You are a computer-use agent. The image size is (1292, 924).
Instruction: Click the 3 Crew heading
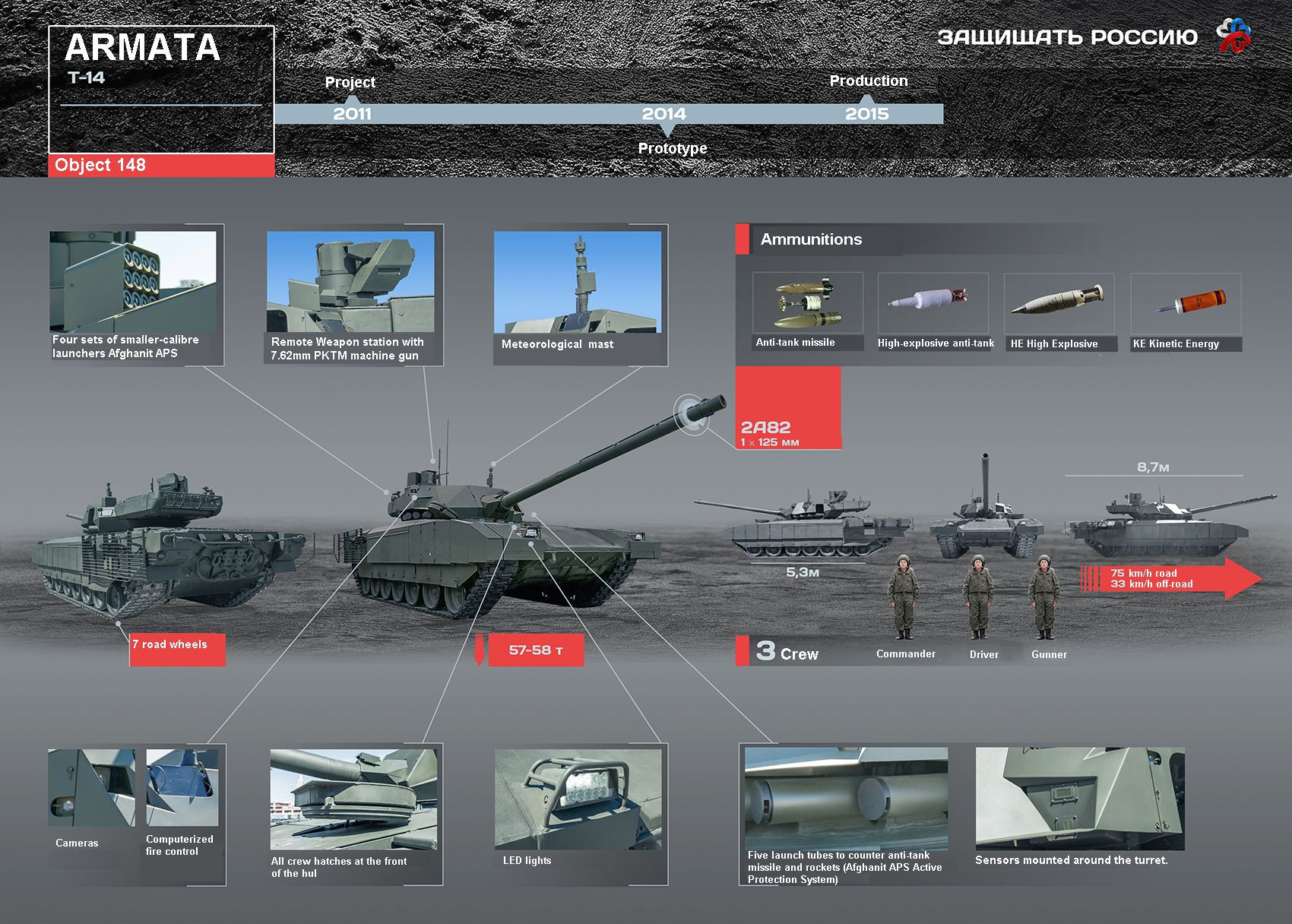pyautogui.click(x=787, y=652)
